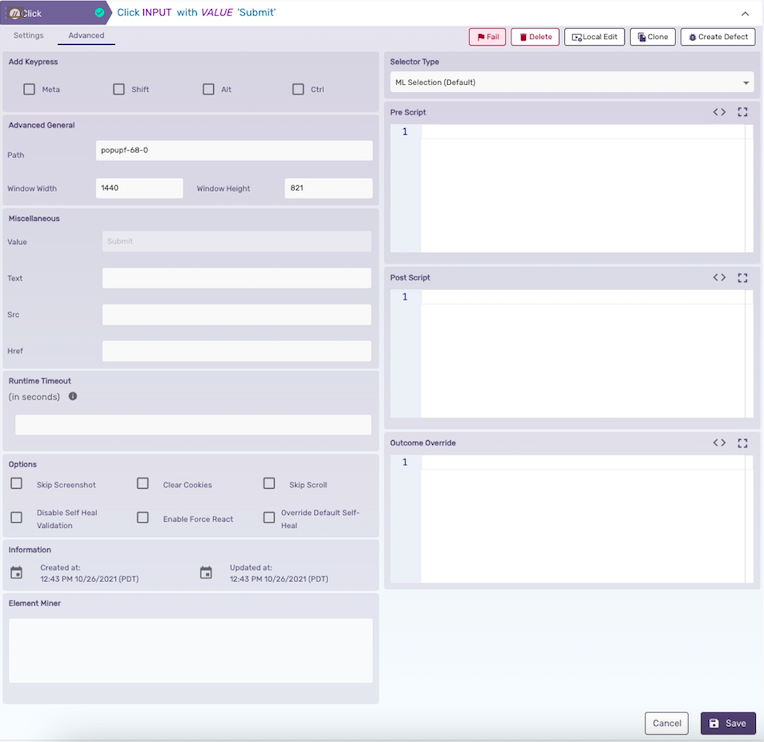Click the Path input field
This screenshot has width=764, height=742.
pos(234,151)
